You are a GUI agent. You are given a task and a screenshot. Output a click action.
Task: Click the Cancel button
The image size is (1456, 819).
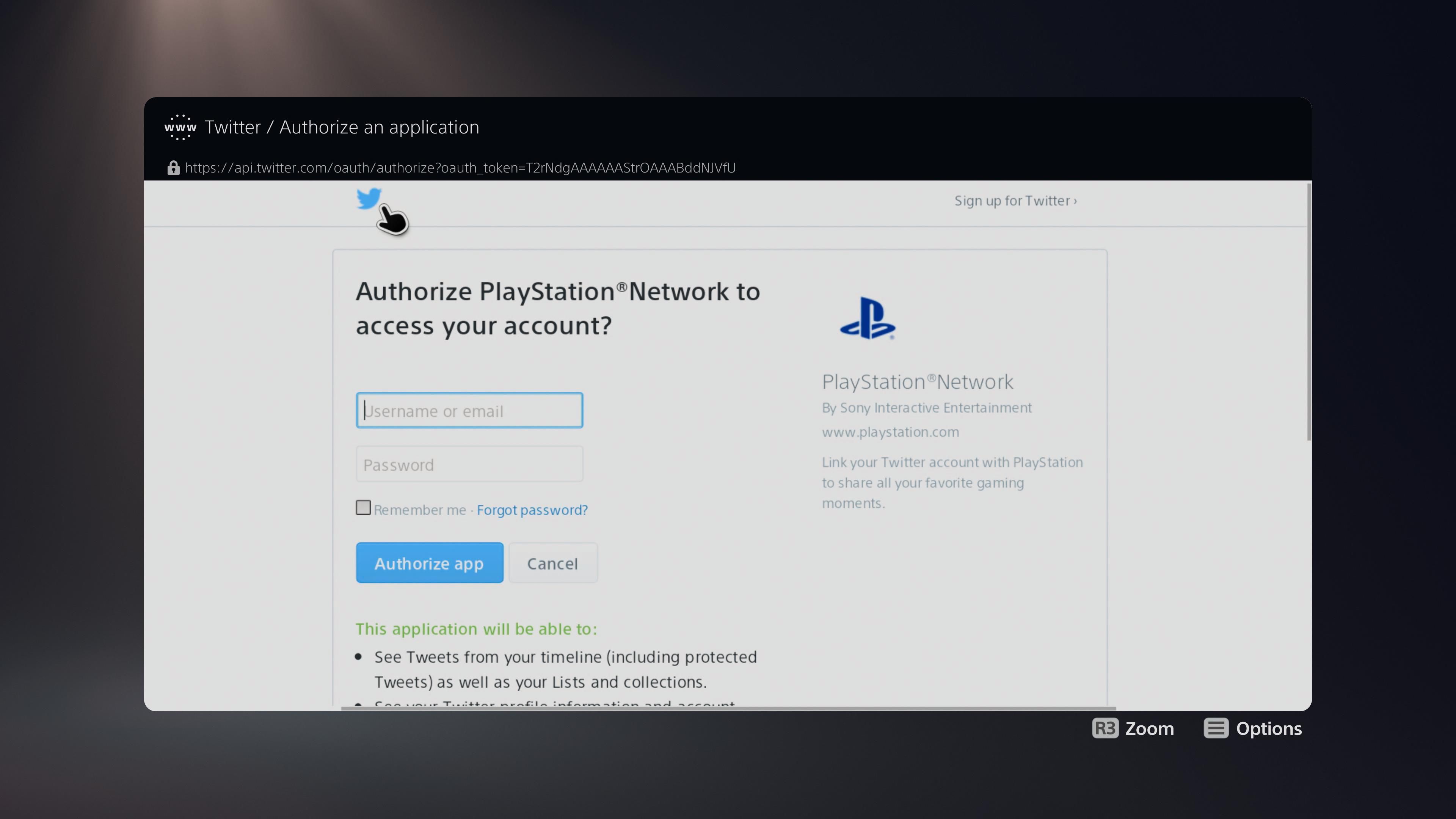pos(553,562)
